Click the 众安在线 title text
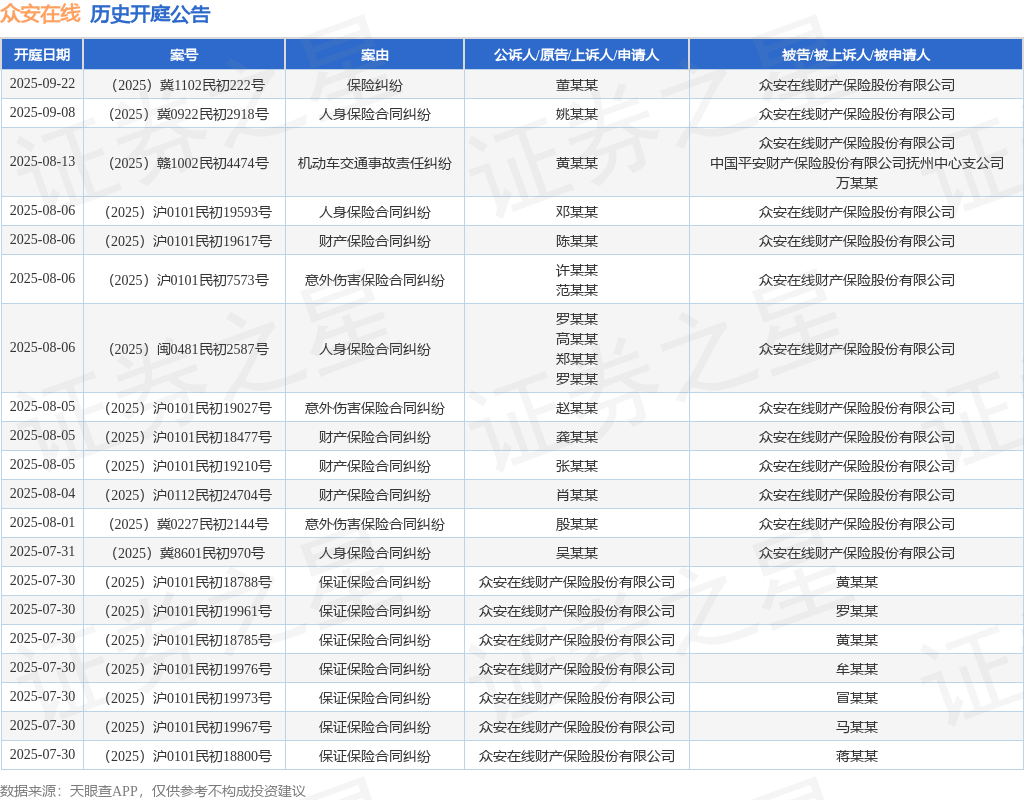The height and width of the screenshot is (800, 1024). tap(40, 14)
